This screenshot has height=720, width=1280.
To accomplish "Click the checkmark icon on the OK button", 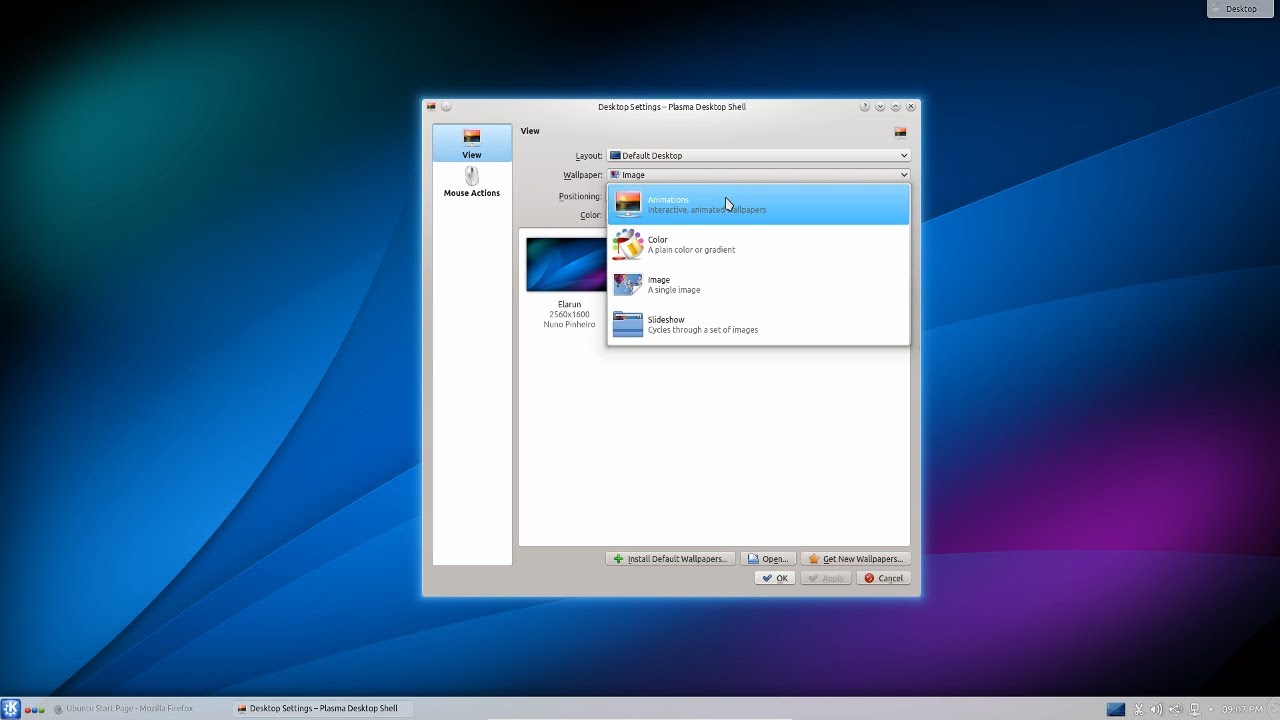I will pos(767,578).
